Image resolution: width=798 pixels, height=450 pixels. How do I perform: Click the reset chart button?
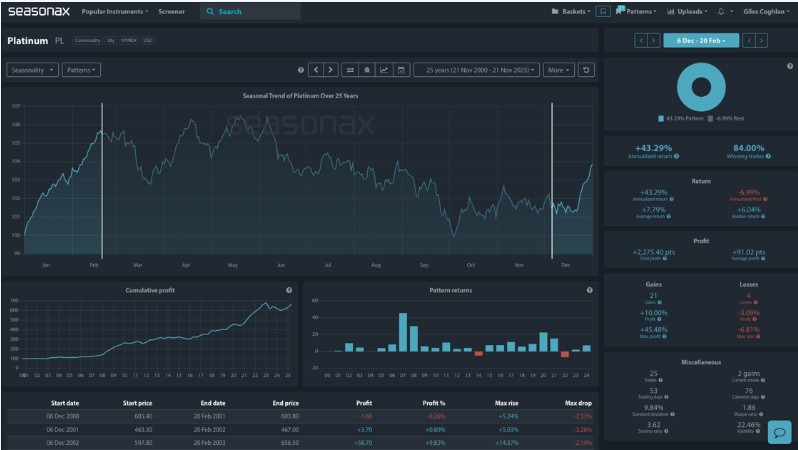point(586,70)
